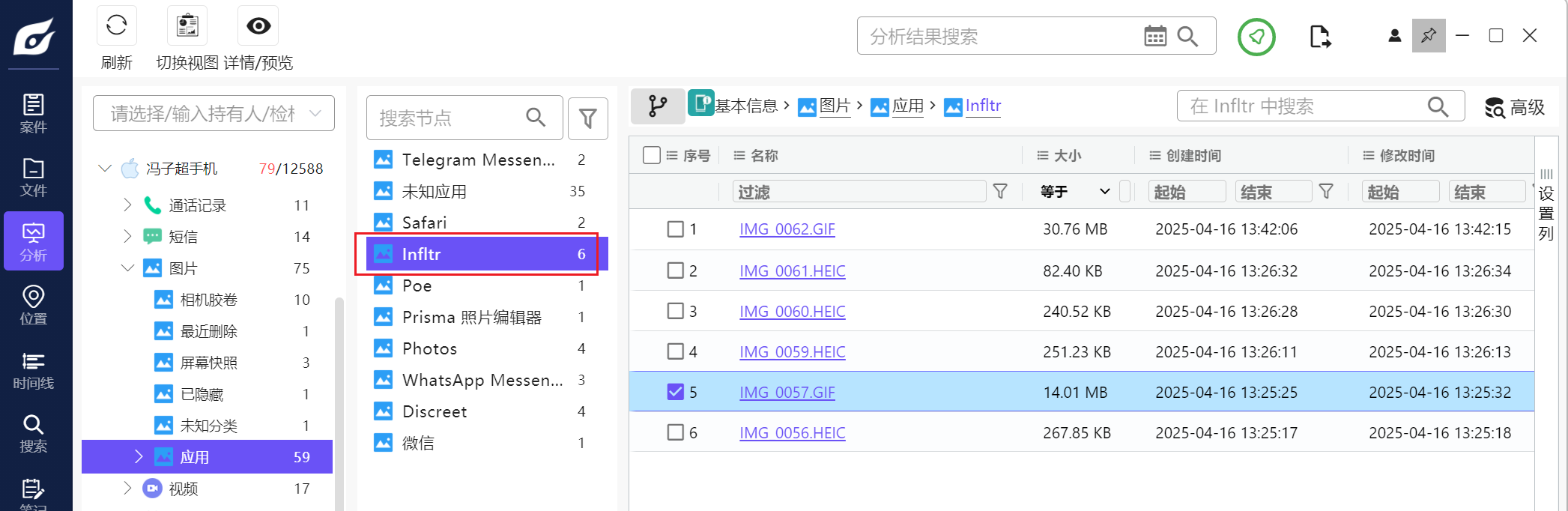Screen dimensions: 1568x511
Task: Click the Refresh (刷新) icon
Action: tap(116, 26)
